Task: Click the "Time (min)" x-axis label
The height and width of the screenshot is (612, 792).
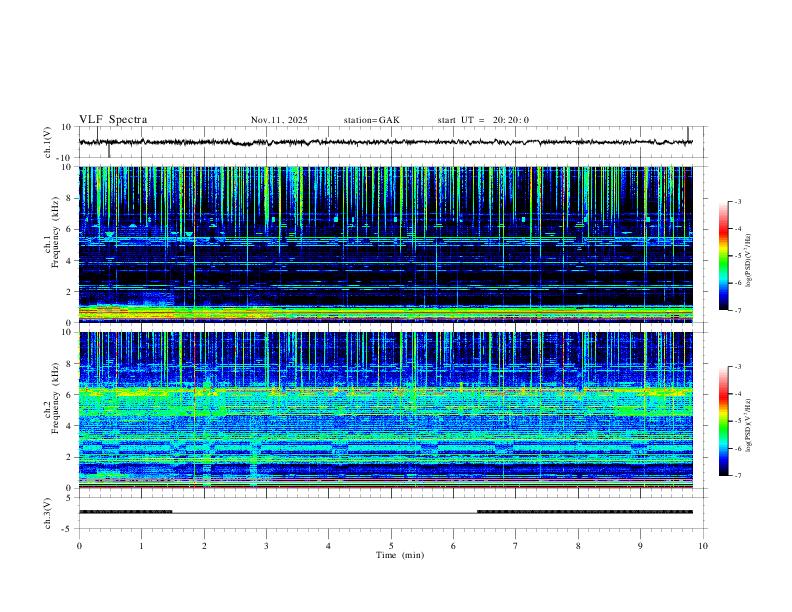Action: click(400, 555)
